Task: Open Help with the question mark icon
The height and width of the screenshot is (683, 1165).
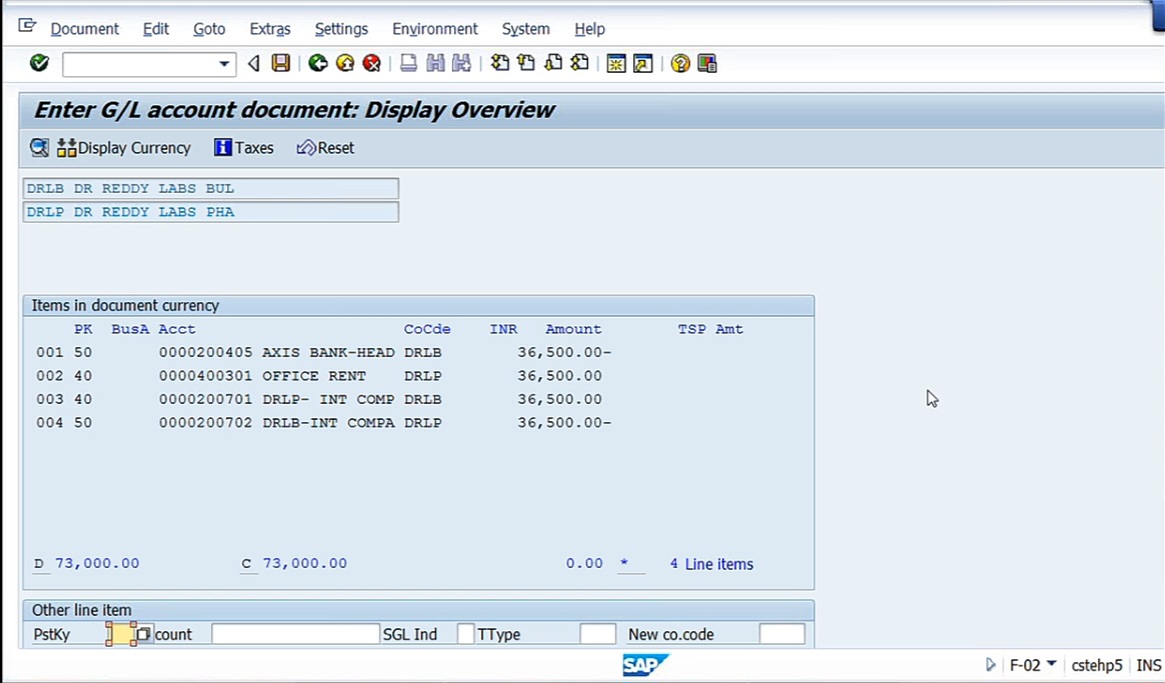Action: 680,63
